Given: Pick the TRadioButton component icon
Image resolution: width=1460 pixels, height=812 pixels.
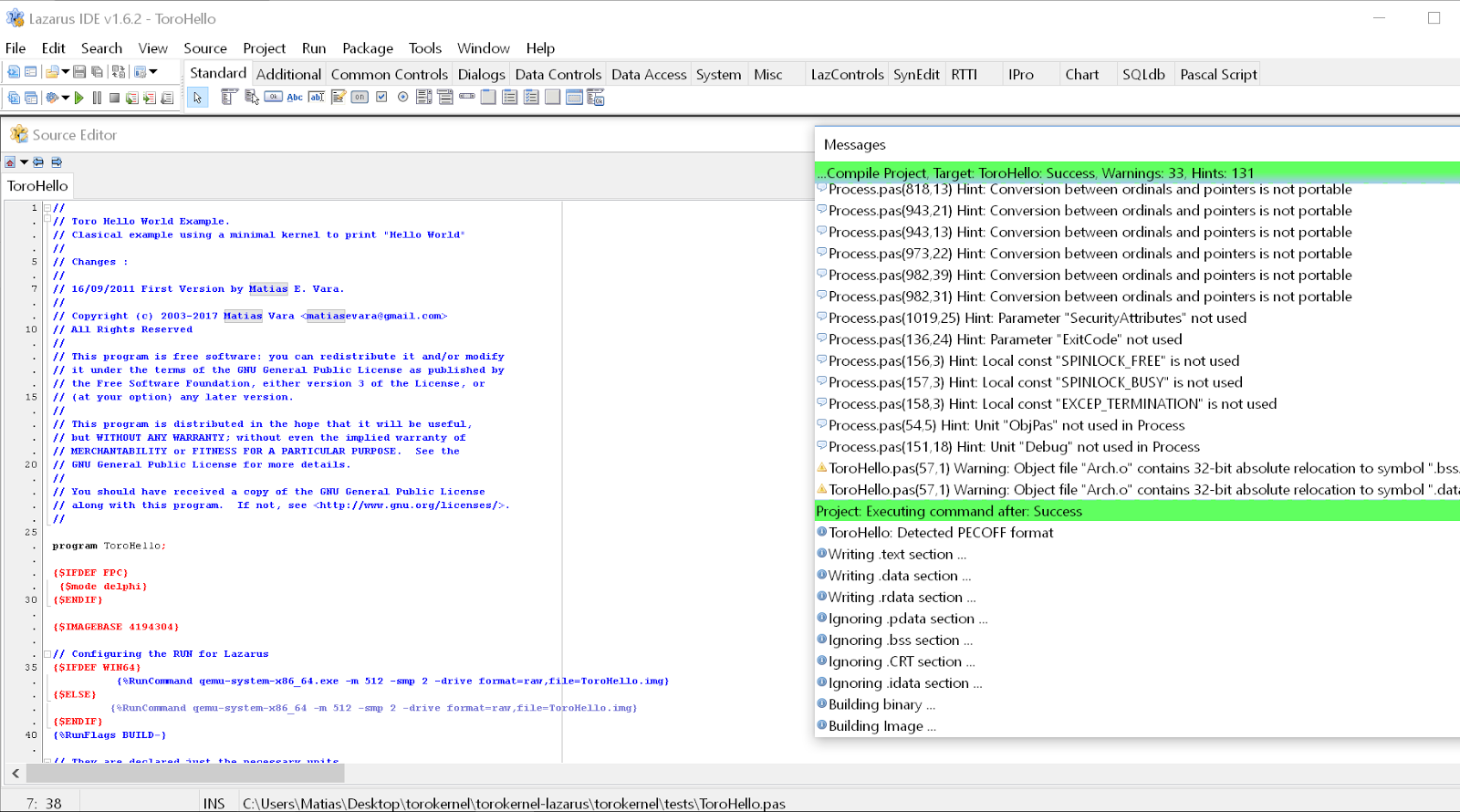Looking at the screenshot, I should coord(402,97).
